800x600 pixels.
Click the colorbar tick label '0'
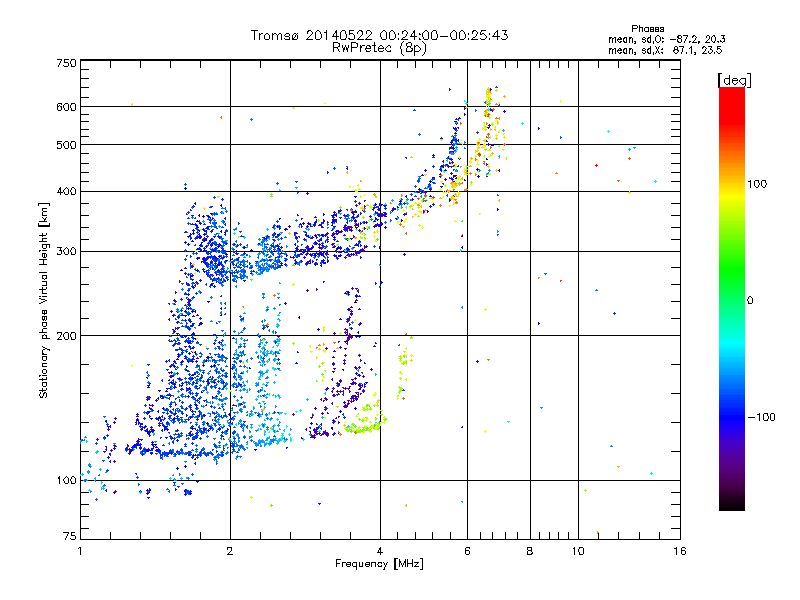pos(750,301)
